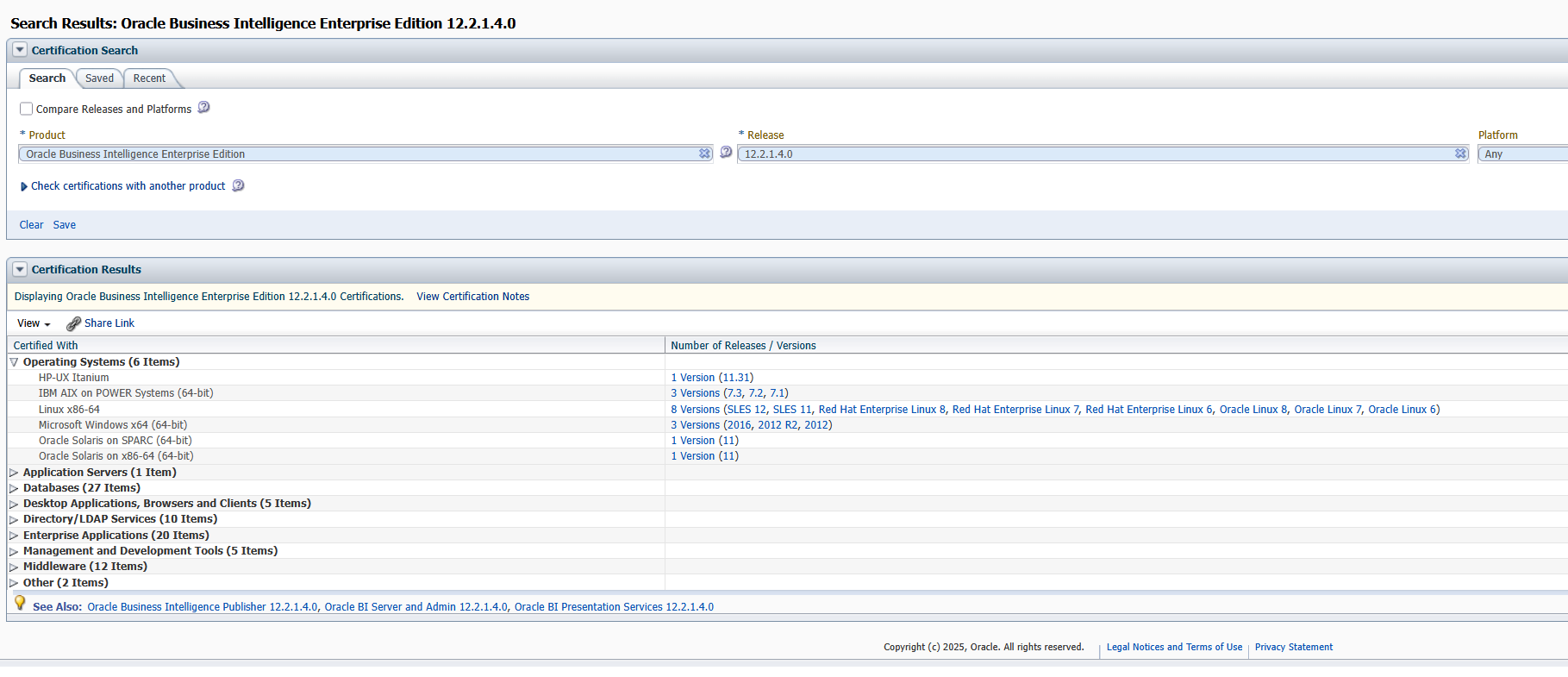Select the Search tab
The height and width of the screenshot is (677, 1568).
[x=47, y=78]
